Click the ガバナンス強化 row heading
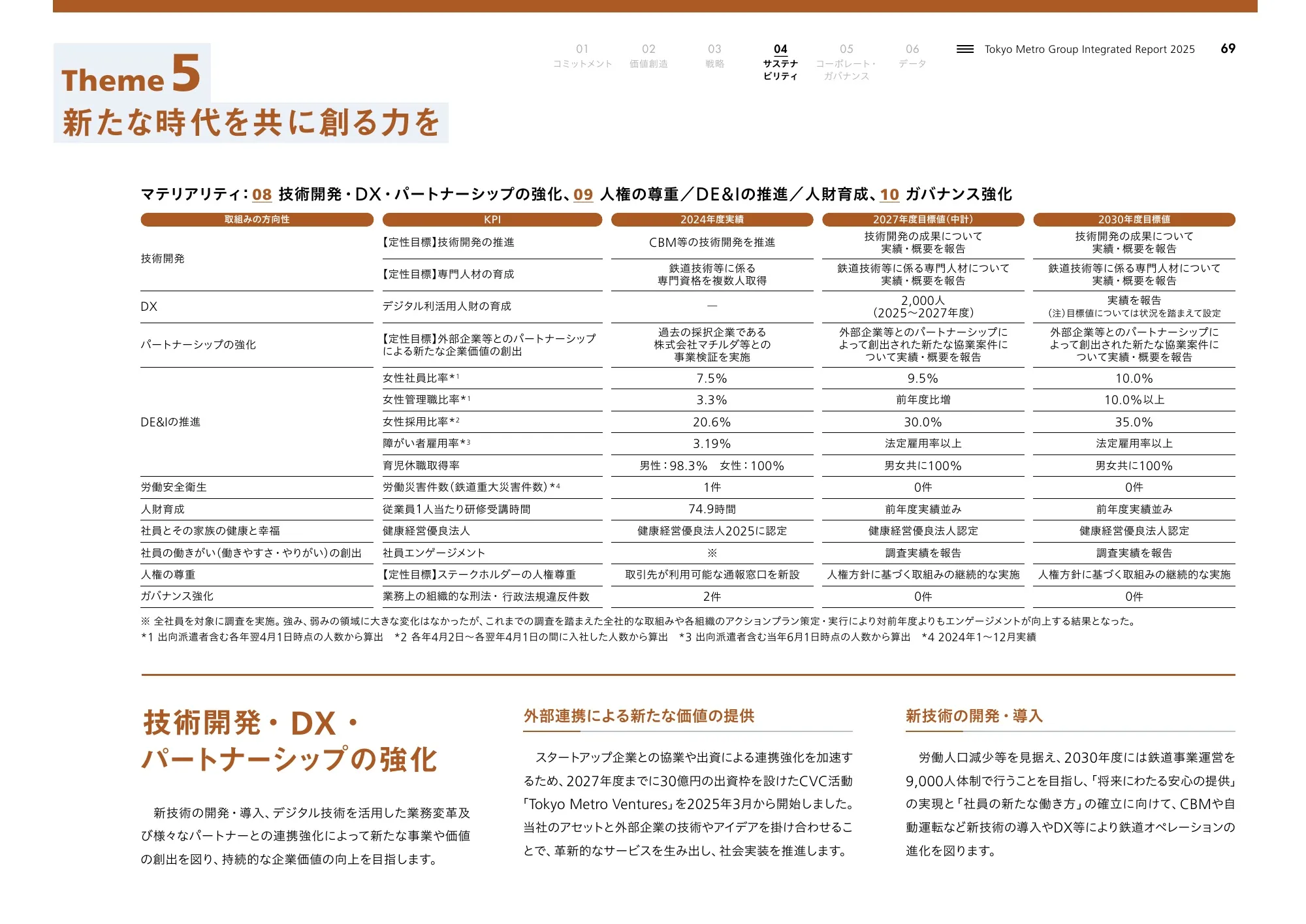The height and width of the screenshot is (924, 1306). [x=177, y=596]
